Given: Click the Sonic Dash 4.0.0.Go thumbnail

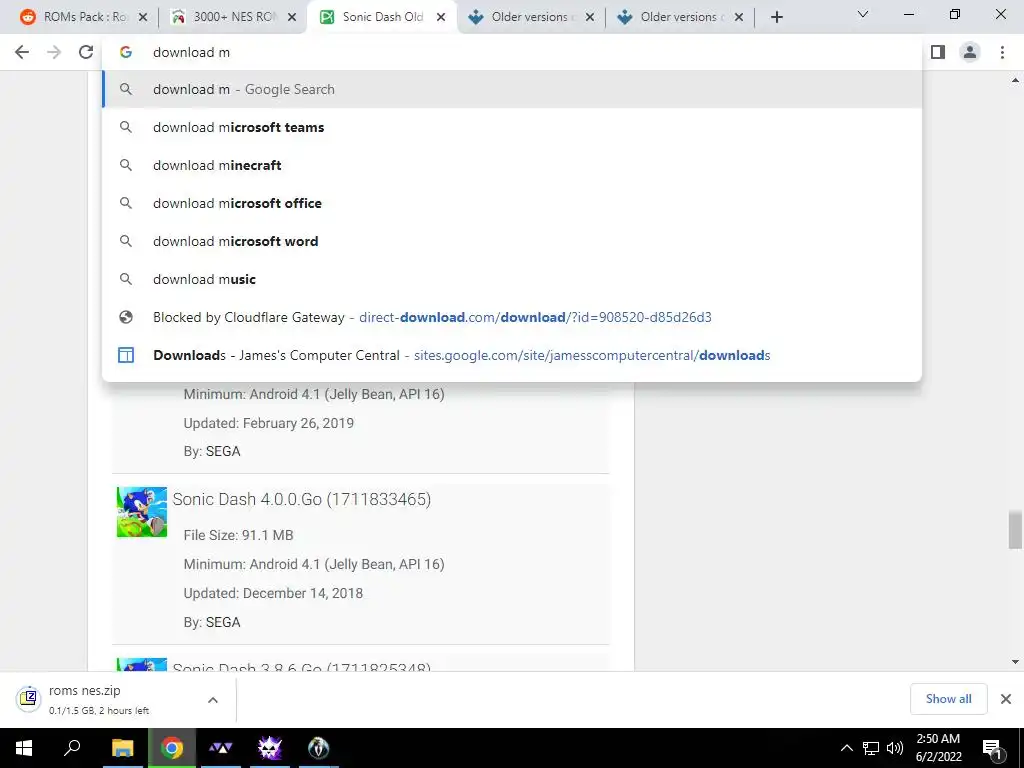Looking at the screenshot, I should click(142, 512).
